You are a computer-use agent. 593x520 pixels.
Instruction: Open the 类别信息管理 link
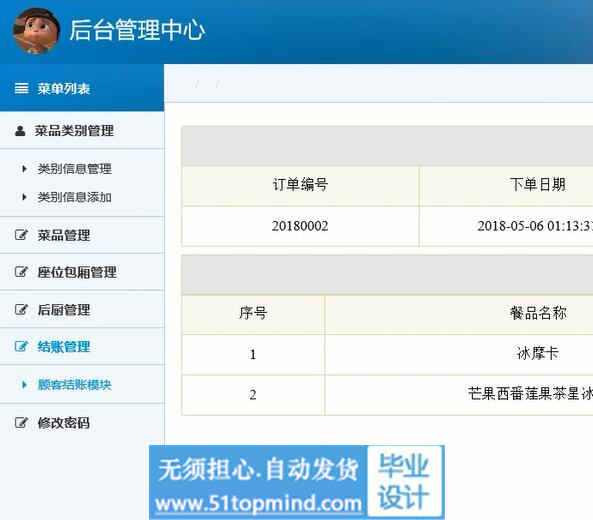[x=74, y=168]
